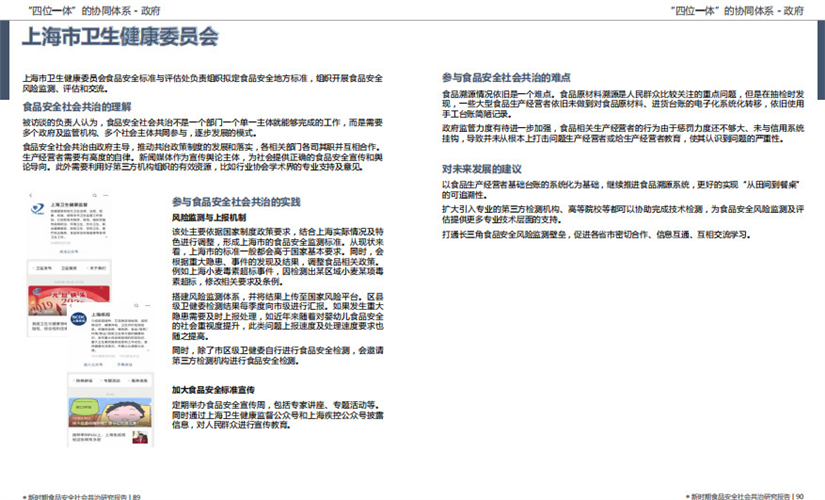
Task: Click the 不再关注 link
Action: (x=125, y=364)
